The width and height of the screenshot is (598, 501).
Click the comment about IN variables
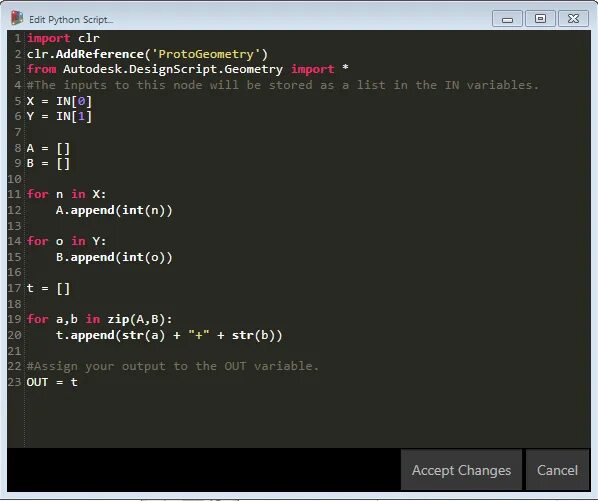tap(283, 85)
